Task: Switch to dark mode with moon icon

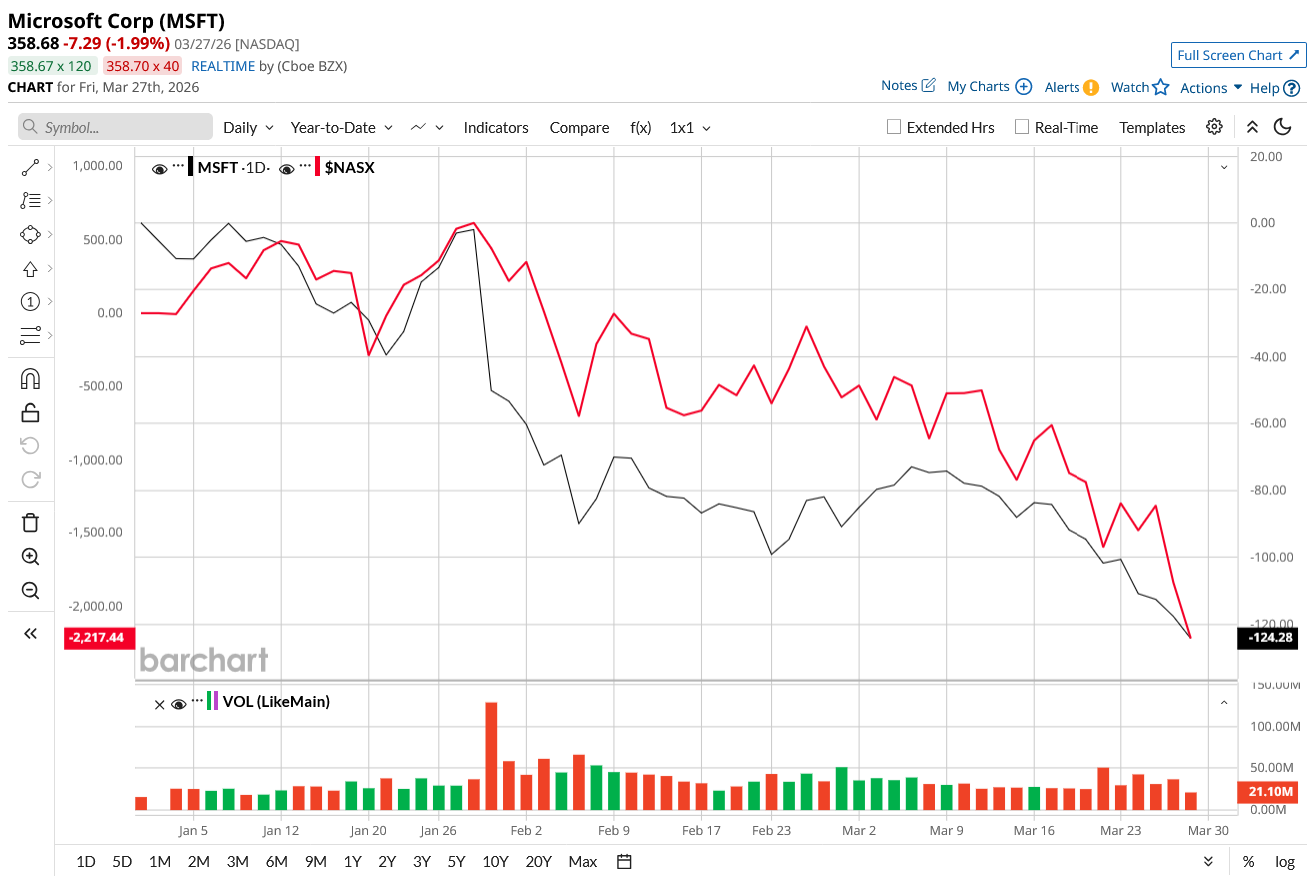Action: (1282, 127)
